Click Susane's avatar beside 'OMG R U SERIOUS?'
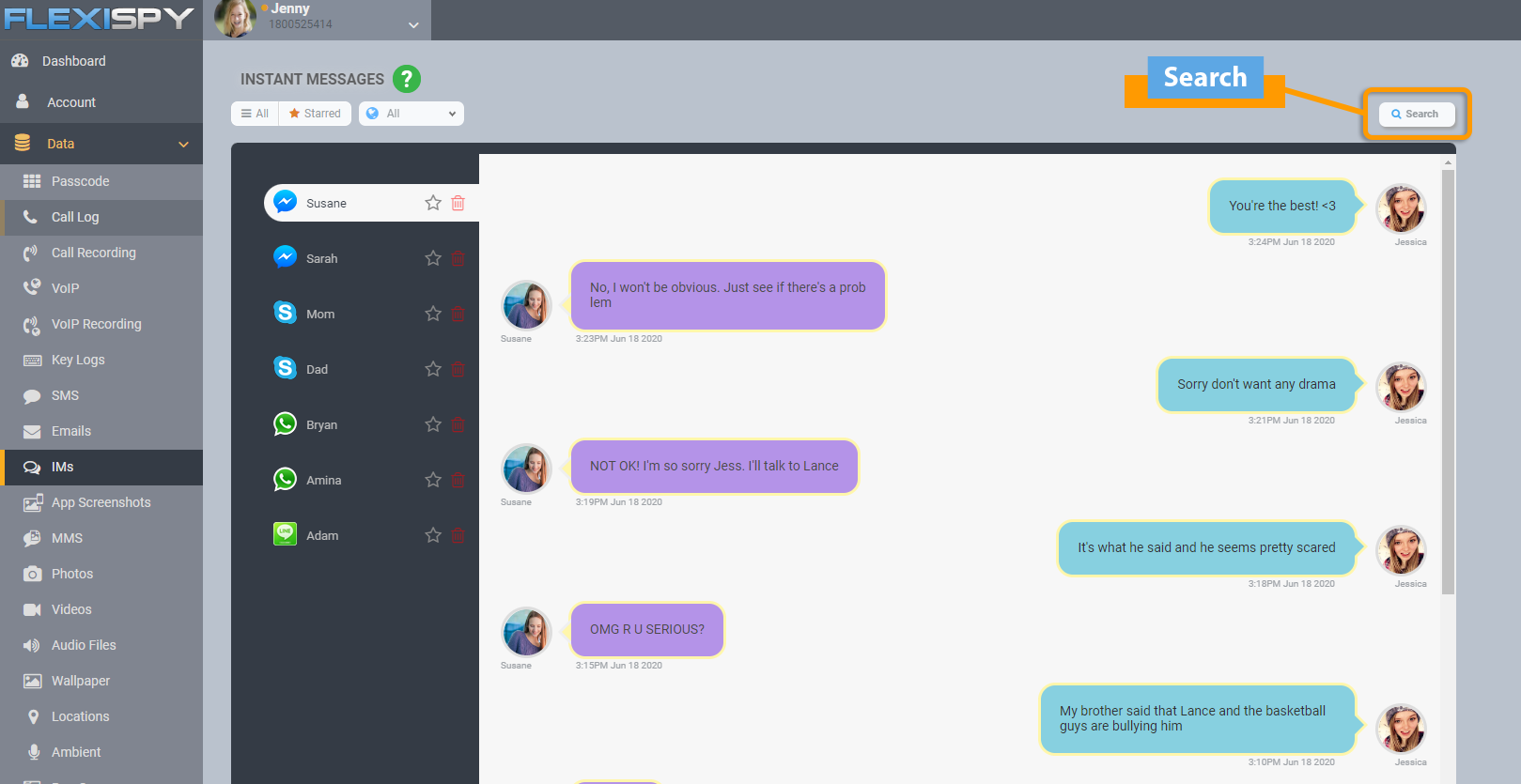Image resolution: width=1521 pixels, height=784 pixels. coord(526,631)
